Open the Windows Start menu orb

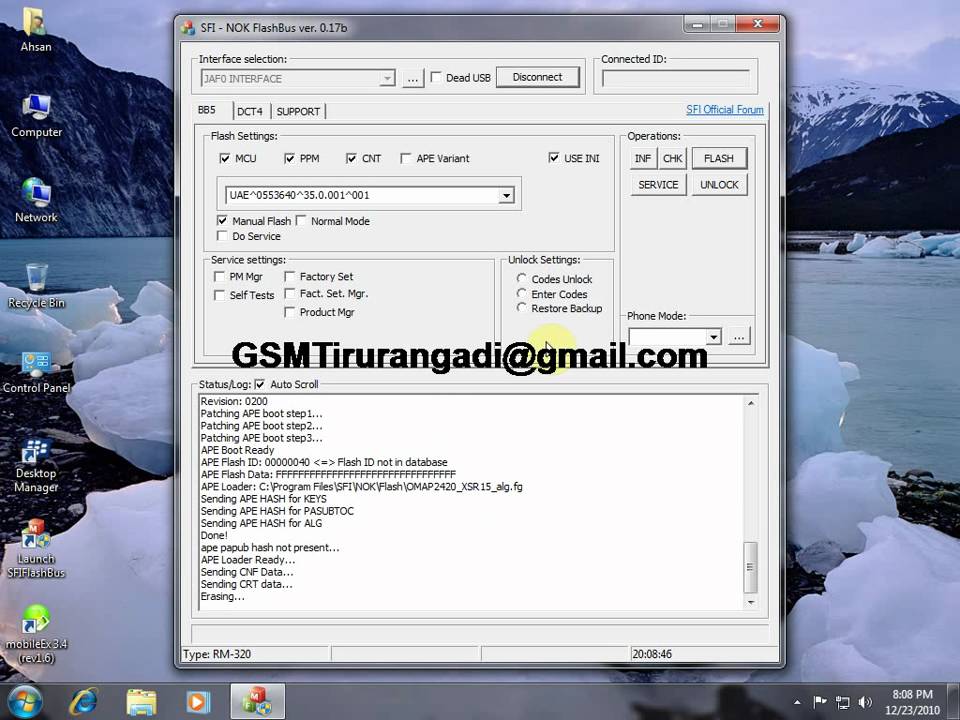(24, 702)
